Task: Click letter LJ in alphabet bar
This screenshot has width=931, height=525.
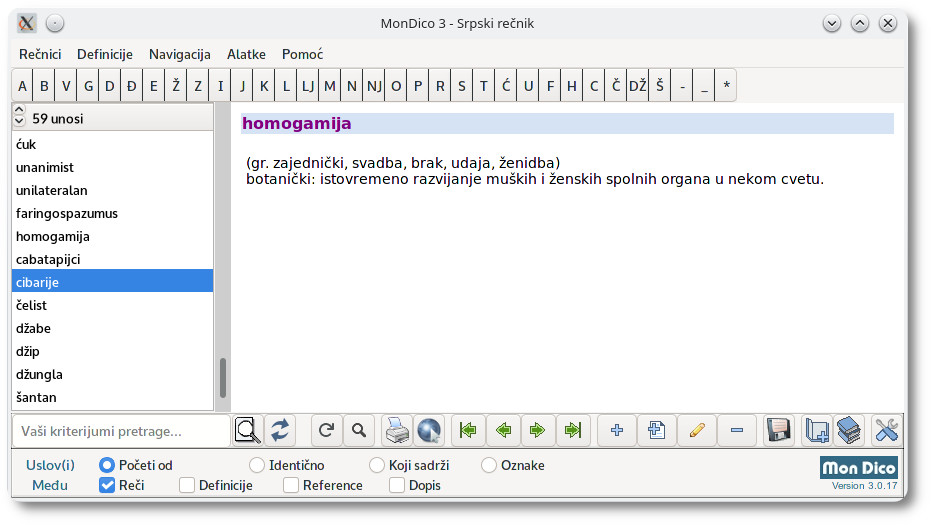Action: coord(308,86)
